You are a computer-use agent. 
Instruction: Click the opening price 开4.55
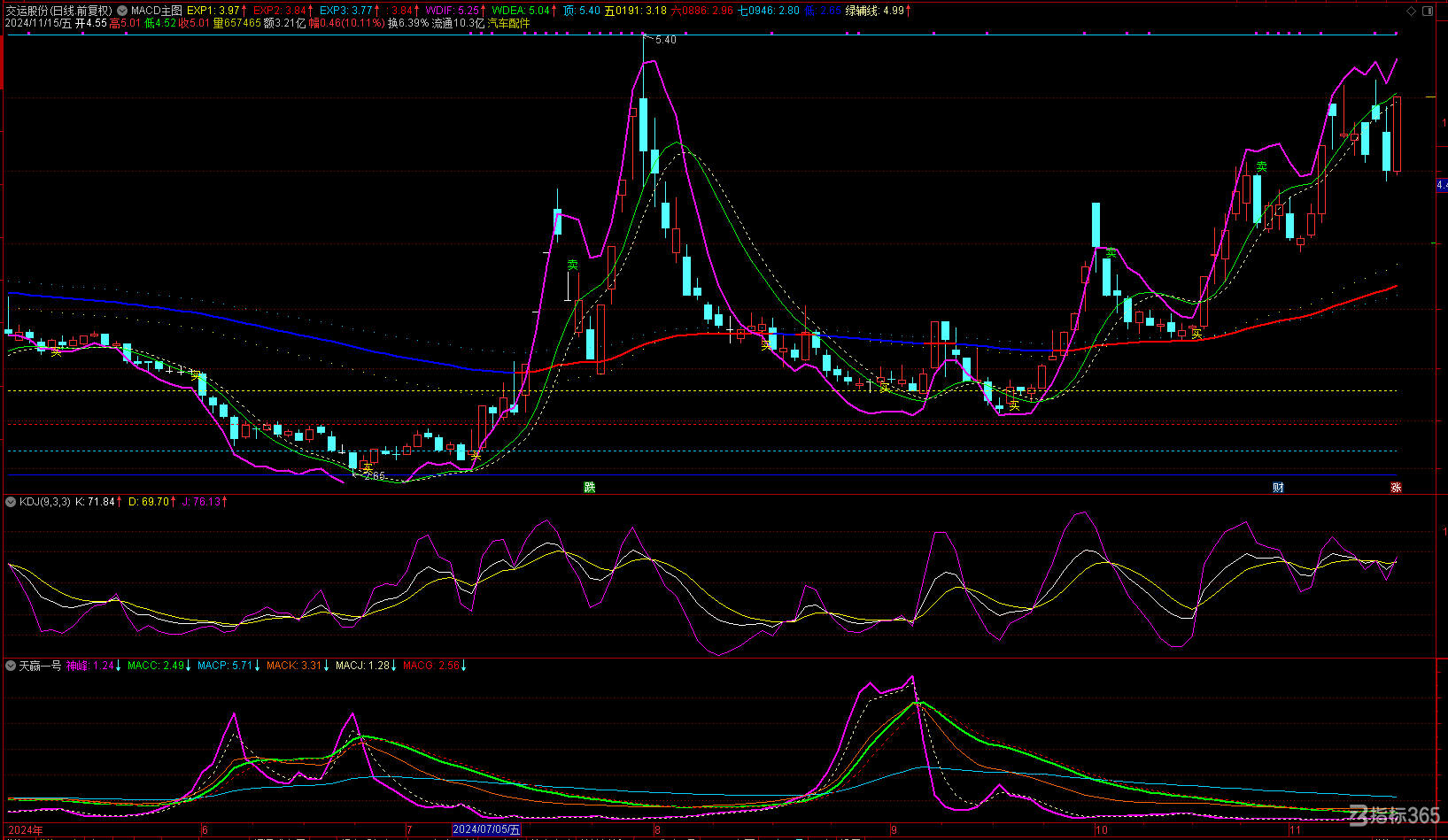coord(91,23)
